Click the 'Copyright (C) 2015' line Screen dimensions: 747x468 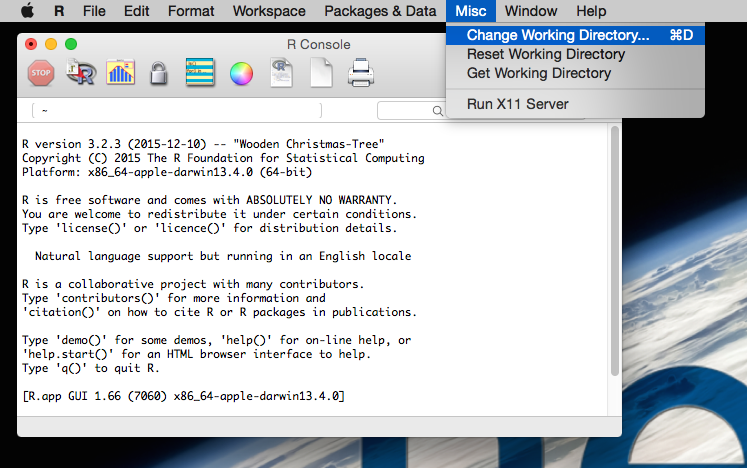223,158
